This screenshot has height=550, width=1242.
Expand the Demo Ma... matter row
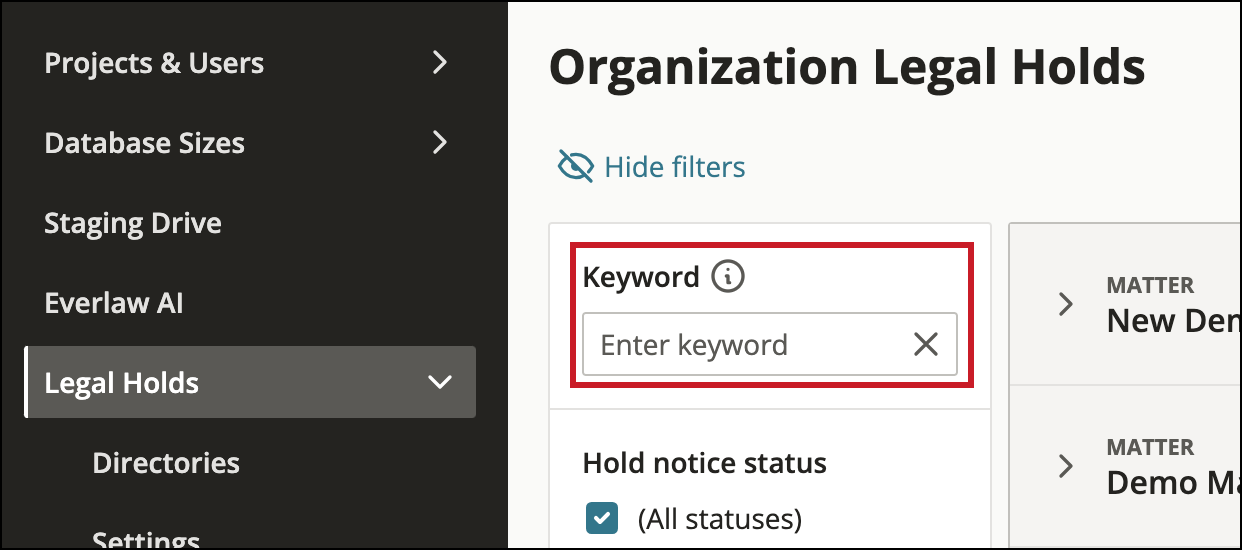point(1066,466)
